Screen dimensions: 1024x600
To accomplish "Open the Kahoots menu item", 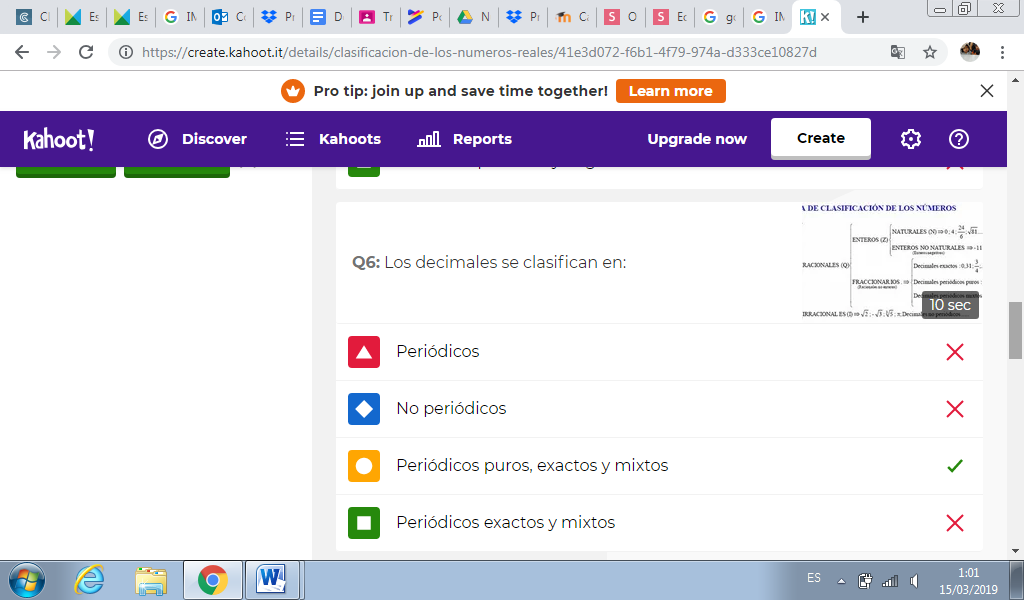I will (x=349, y=139).
